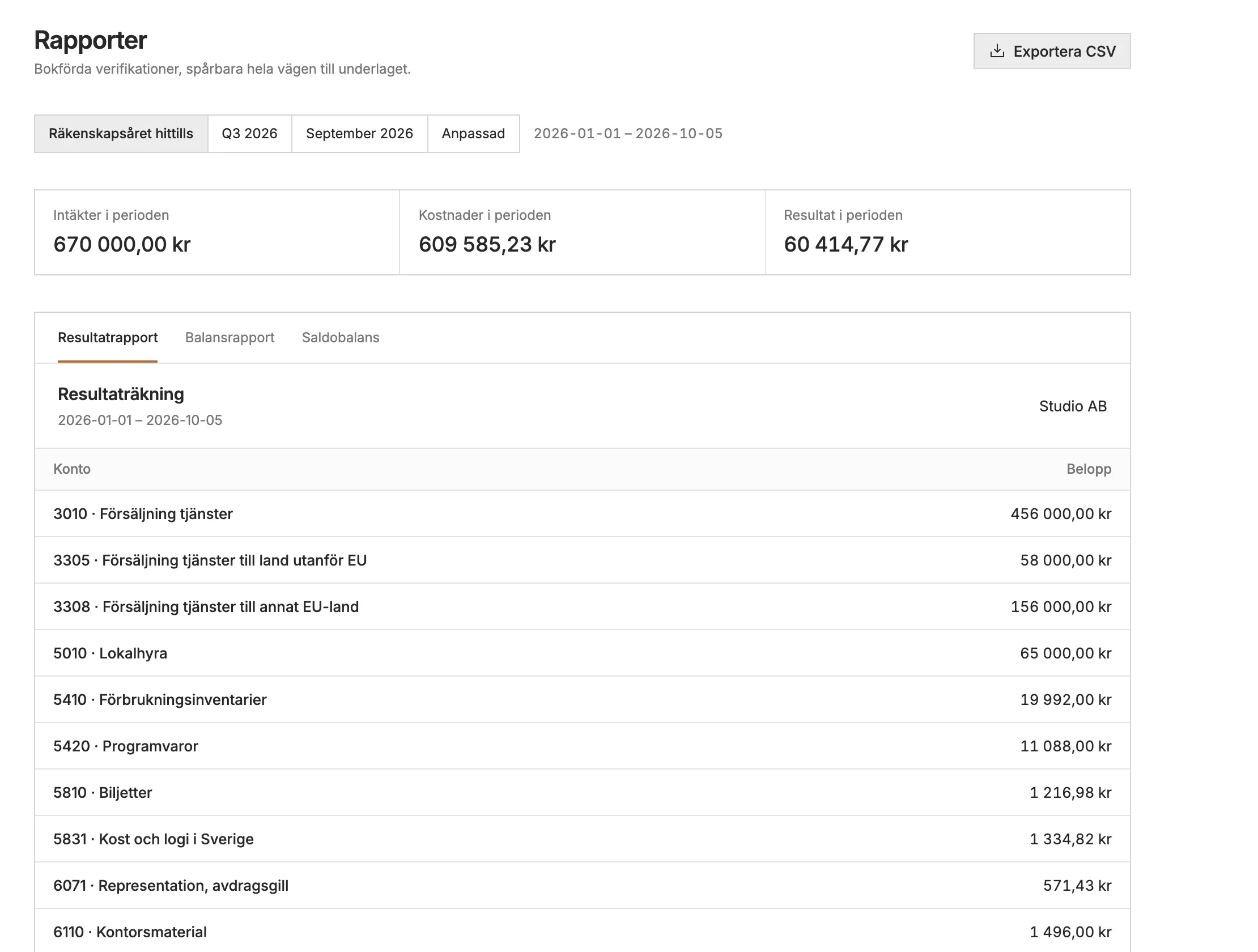This screenshot has width=1258, height=952.
Task: Click the Intäkter i perioden value 670 000,00 kr
Action: tap(122, 245)
